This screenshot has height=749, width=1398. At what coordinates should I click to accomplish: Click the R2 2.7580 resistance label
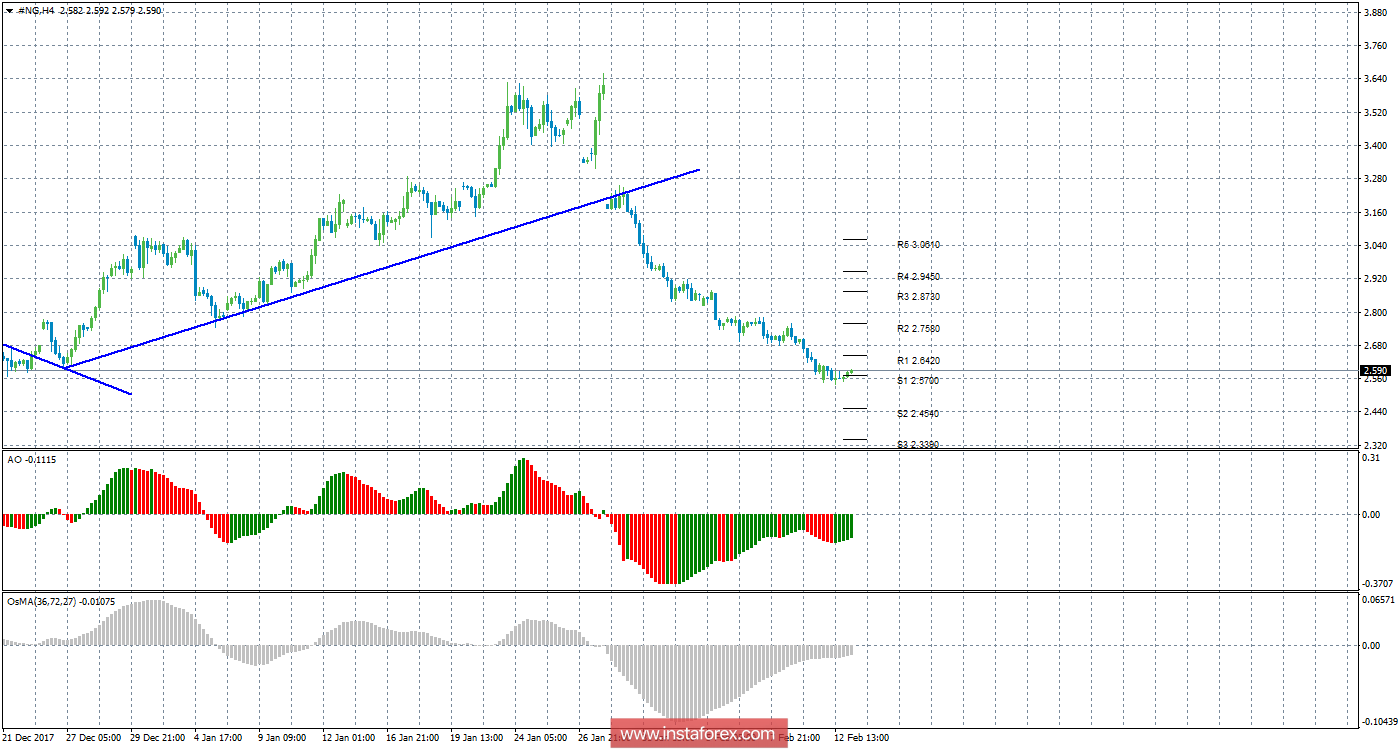(918, 329)
